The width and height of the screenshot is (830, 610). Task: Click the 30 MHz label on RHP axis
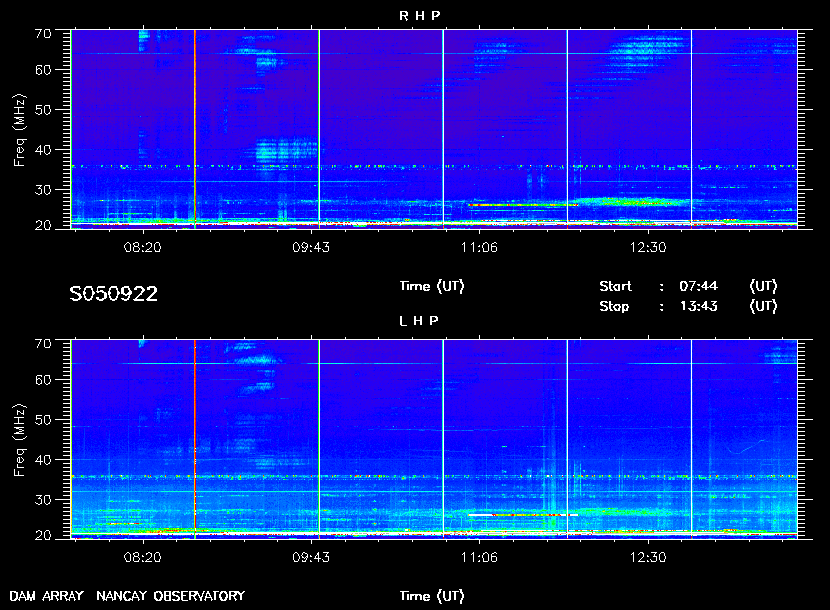[x=43, y=190]
